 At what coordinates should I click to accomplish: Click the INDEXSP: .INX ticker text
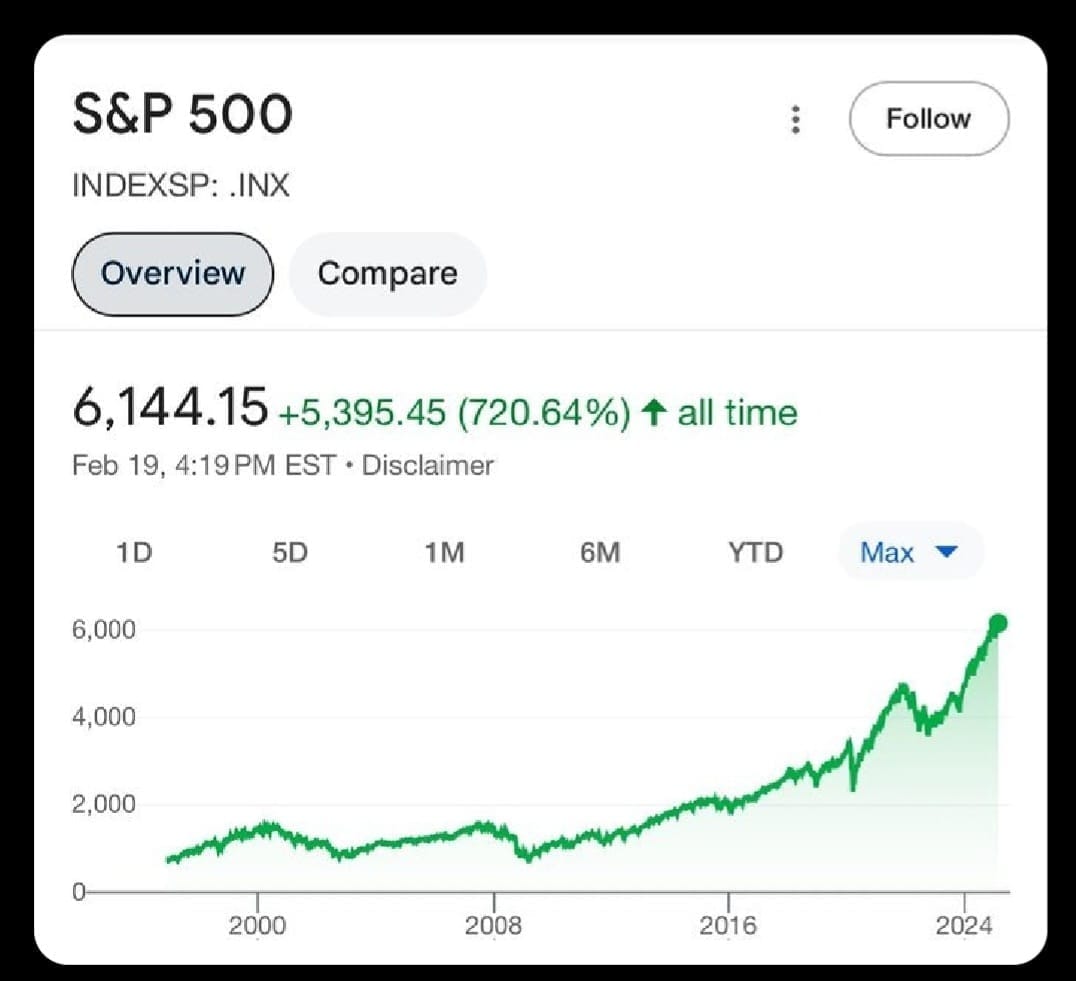point(180,186)
